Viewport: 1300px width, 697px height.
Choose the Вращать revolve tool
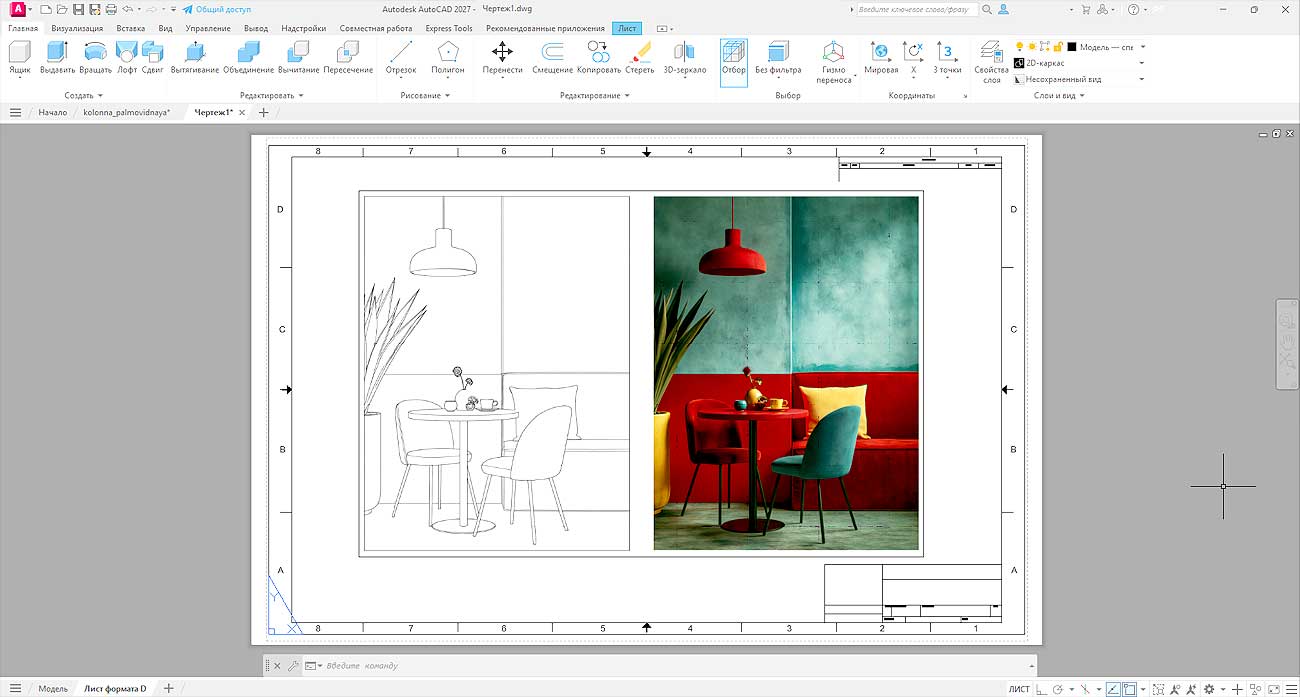(x=95, y=58)
